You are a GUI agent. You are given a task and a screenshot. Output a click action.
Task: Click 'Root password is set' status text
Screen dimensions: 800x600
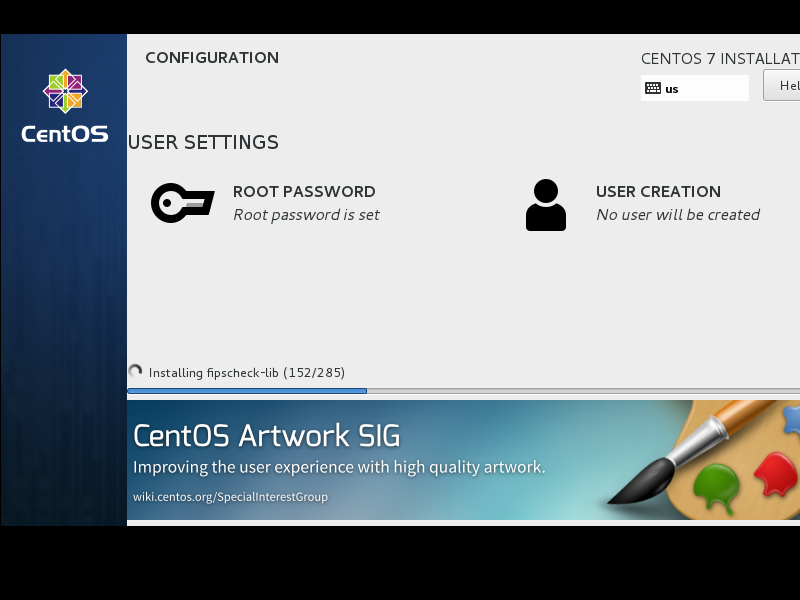[x=306, y=215]
